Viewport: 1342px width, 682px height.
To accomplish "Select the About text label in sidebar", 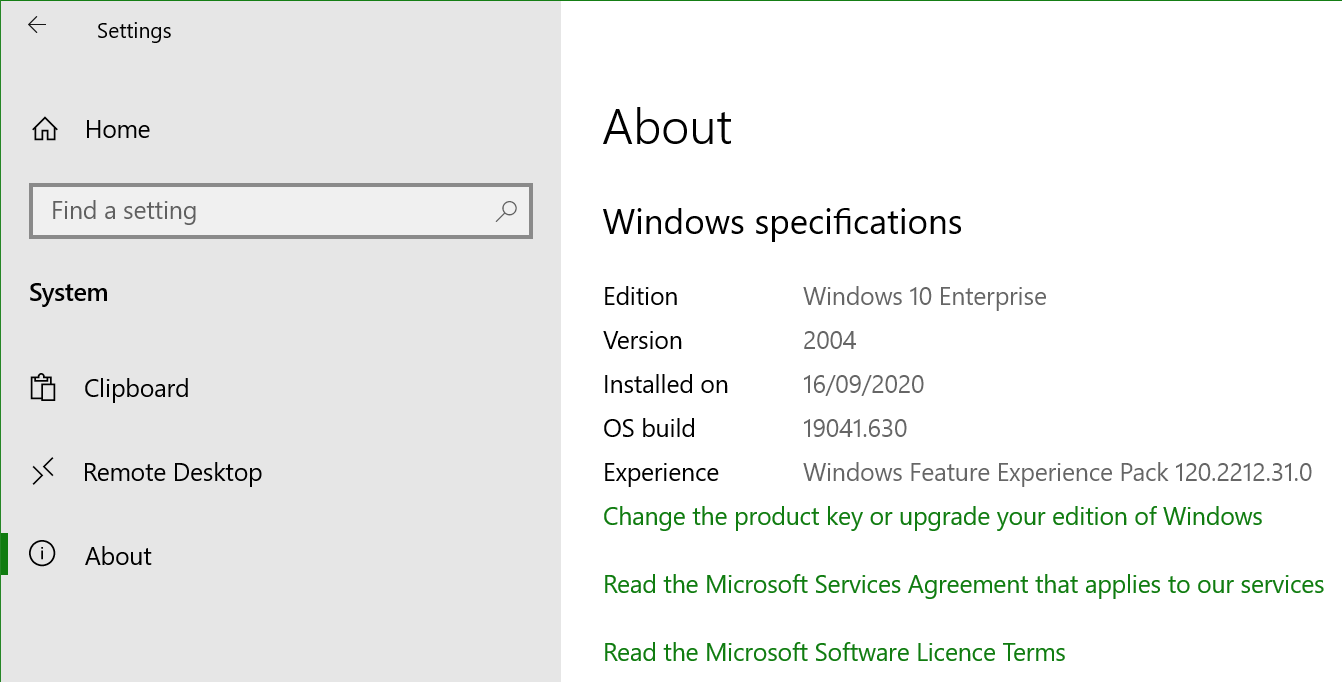I will [x=118, y=556].
